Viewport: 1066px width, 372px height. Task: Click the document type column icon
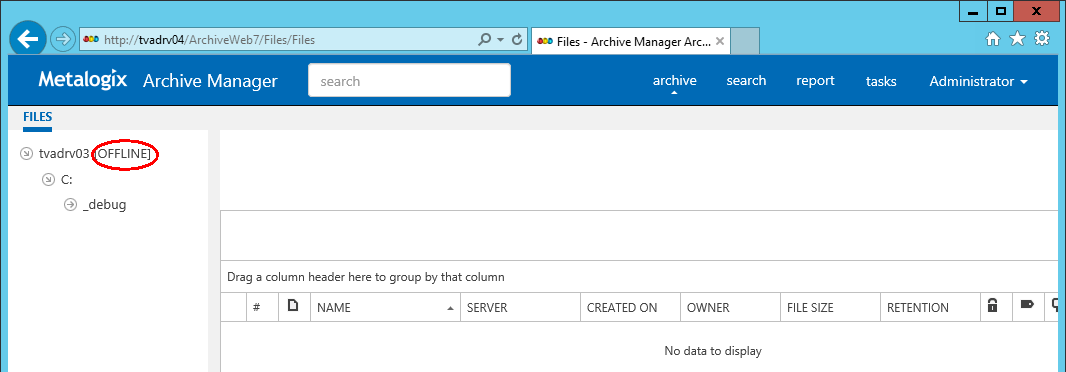[294, 306]
